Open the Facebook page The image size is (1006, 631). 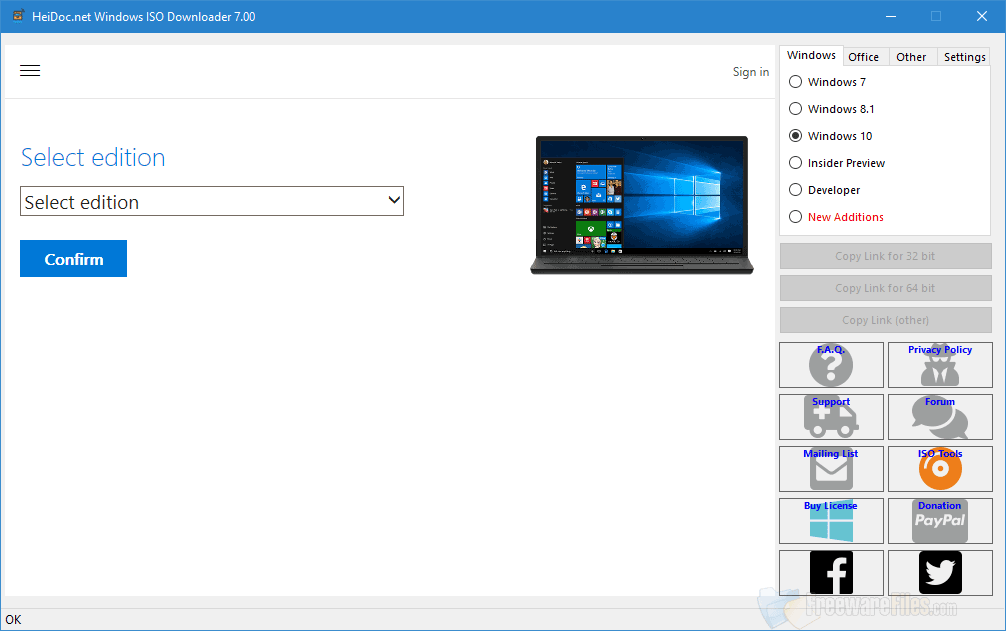pyautogui.click(x=830, y=572)
